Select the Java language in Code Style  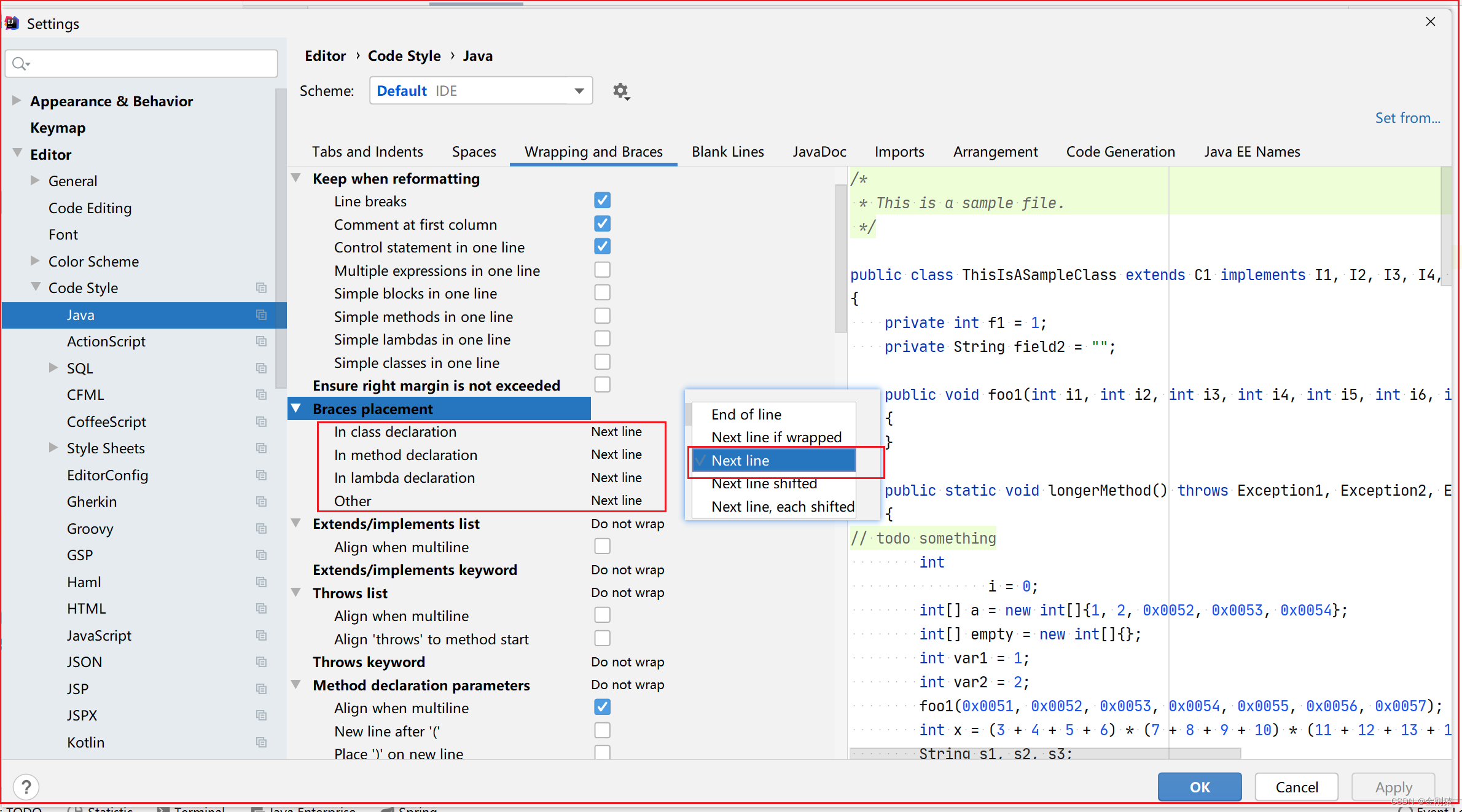click(80, 314)
